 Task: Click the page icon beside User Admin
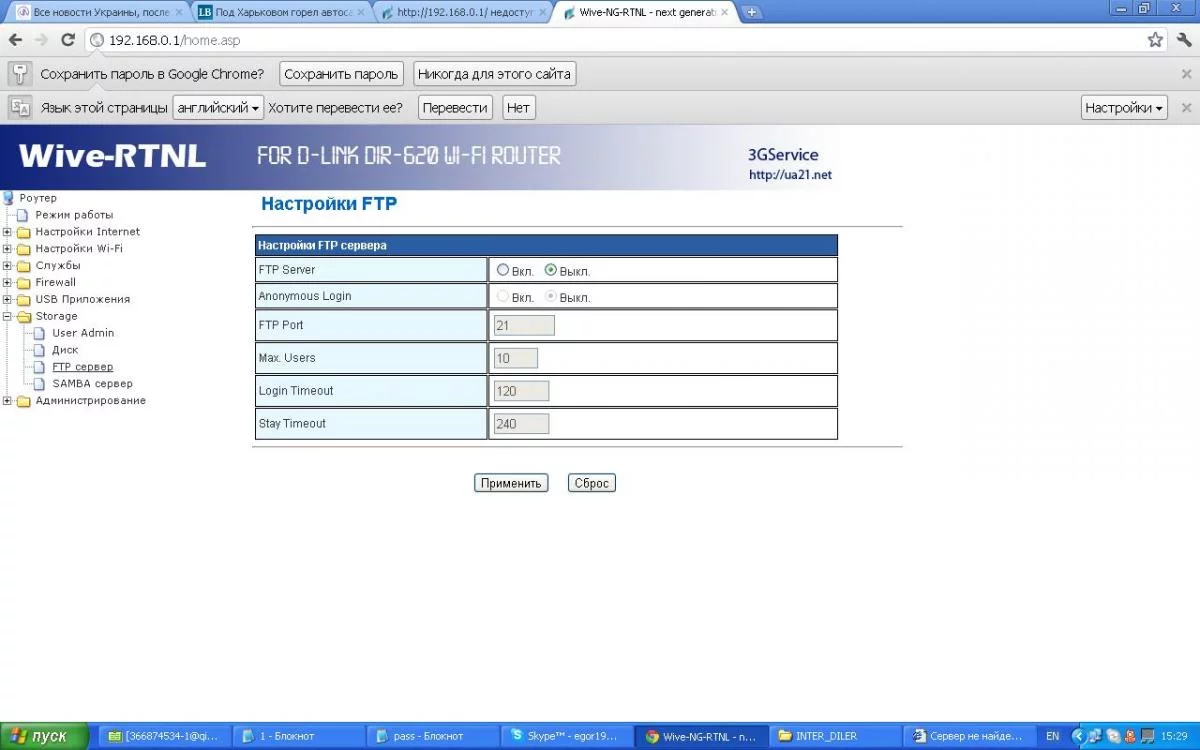click(x=40, y=333)
